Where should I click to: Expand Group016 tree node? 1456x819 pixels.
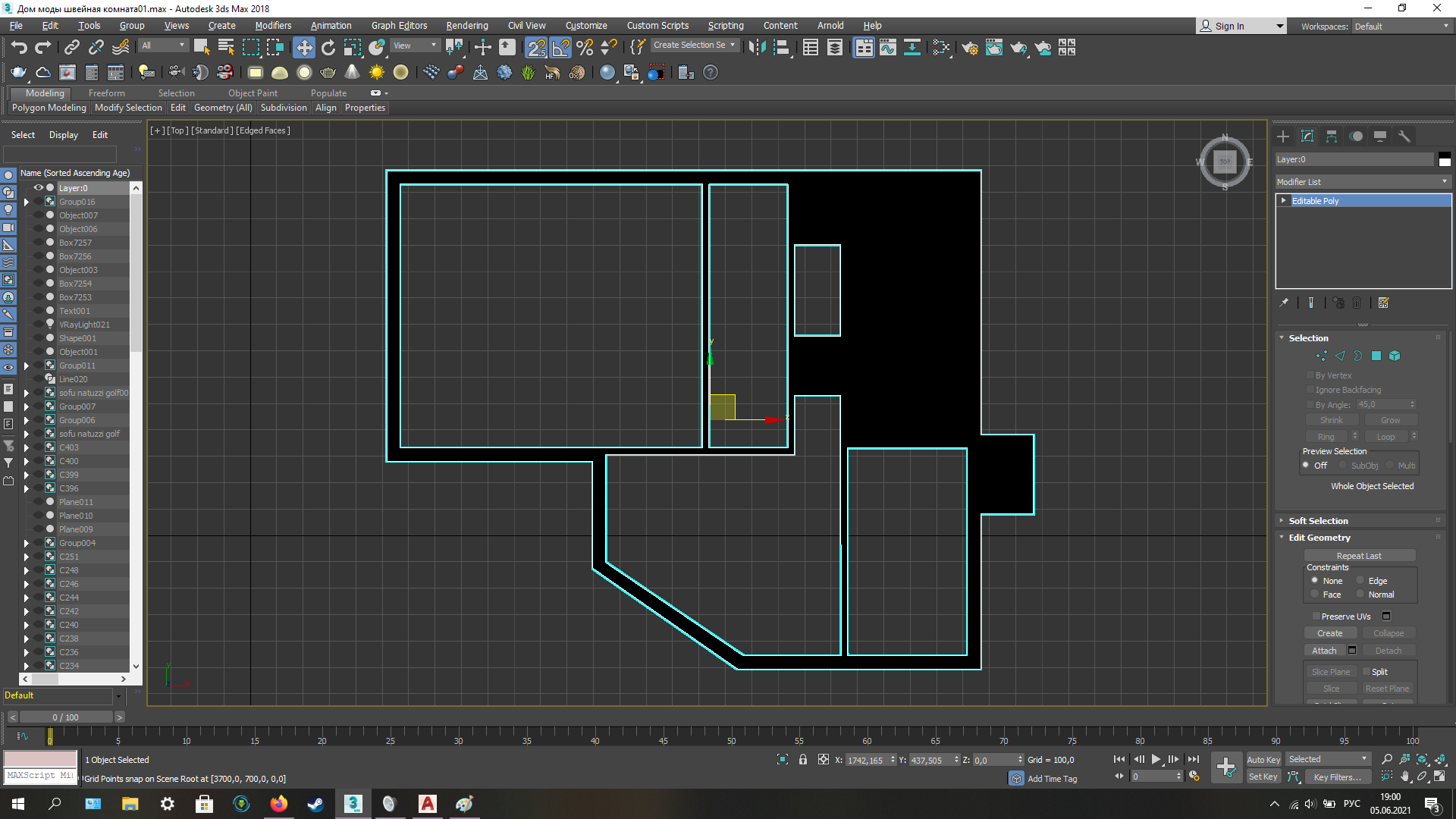pyautogui.click(x=26, y=201)
